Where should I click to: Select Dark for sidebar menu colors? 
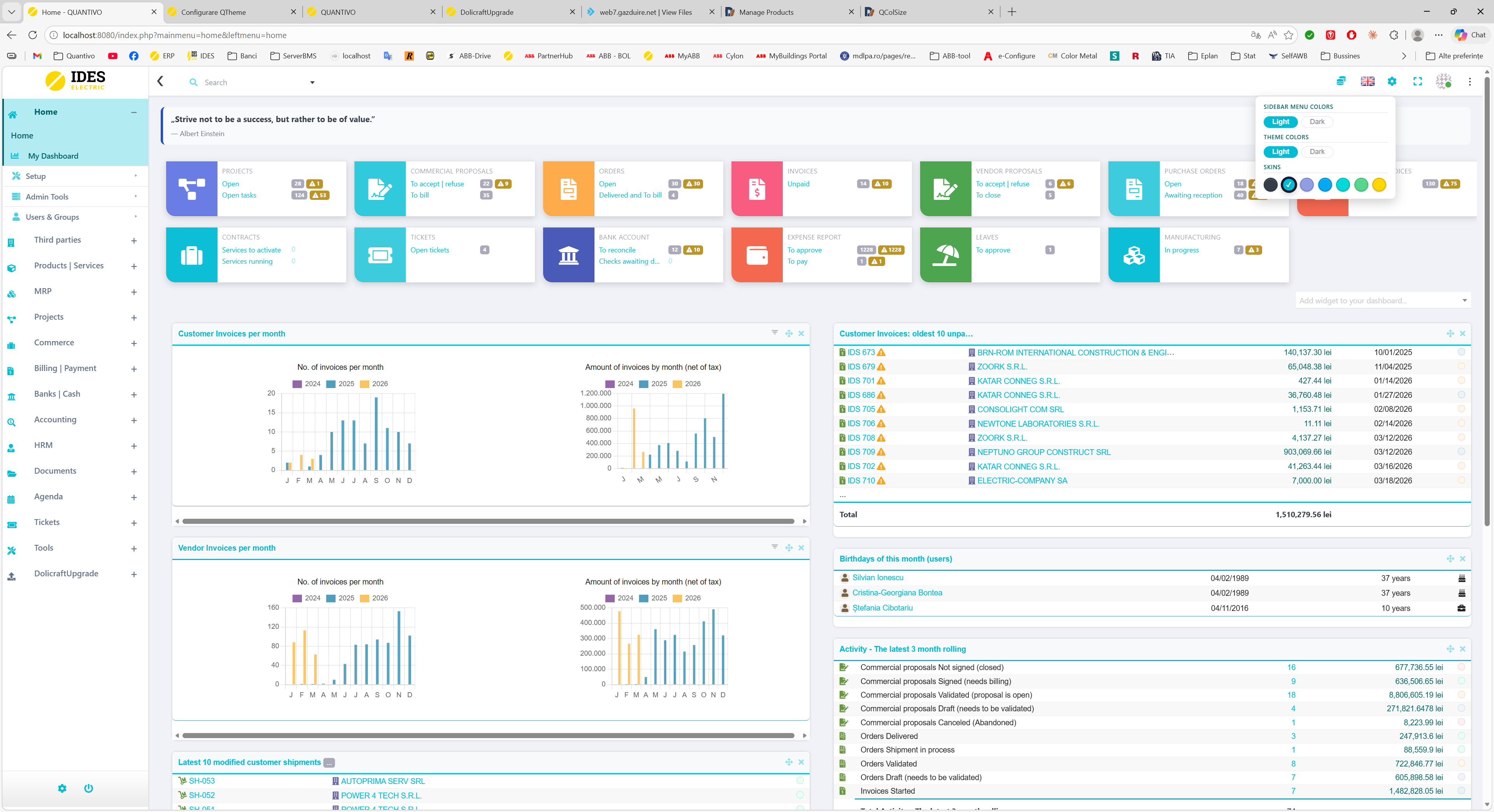coord(1317,122)
